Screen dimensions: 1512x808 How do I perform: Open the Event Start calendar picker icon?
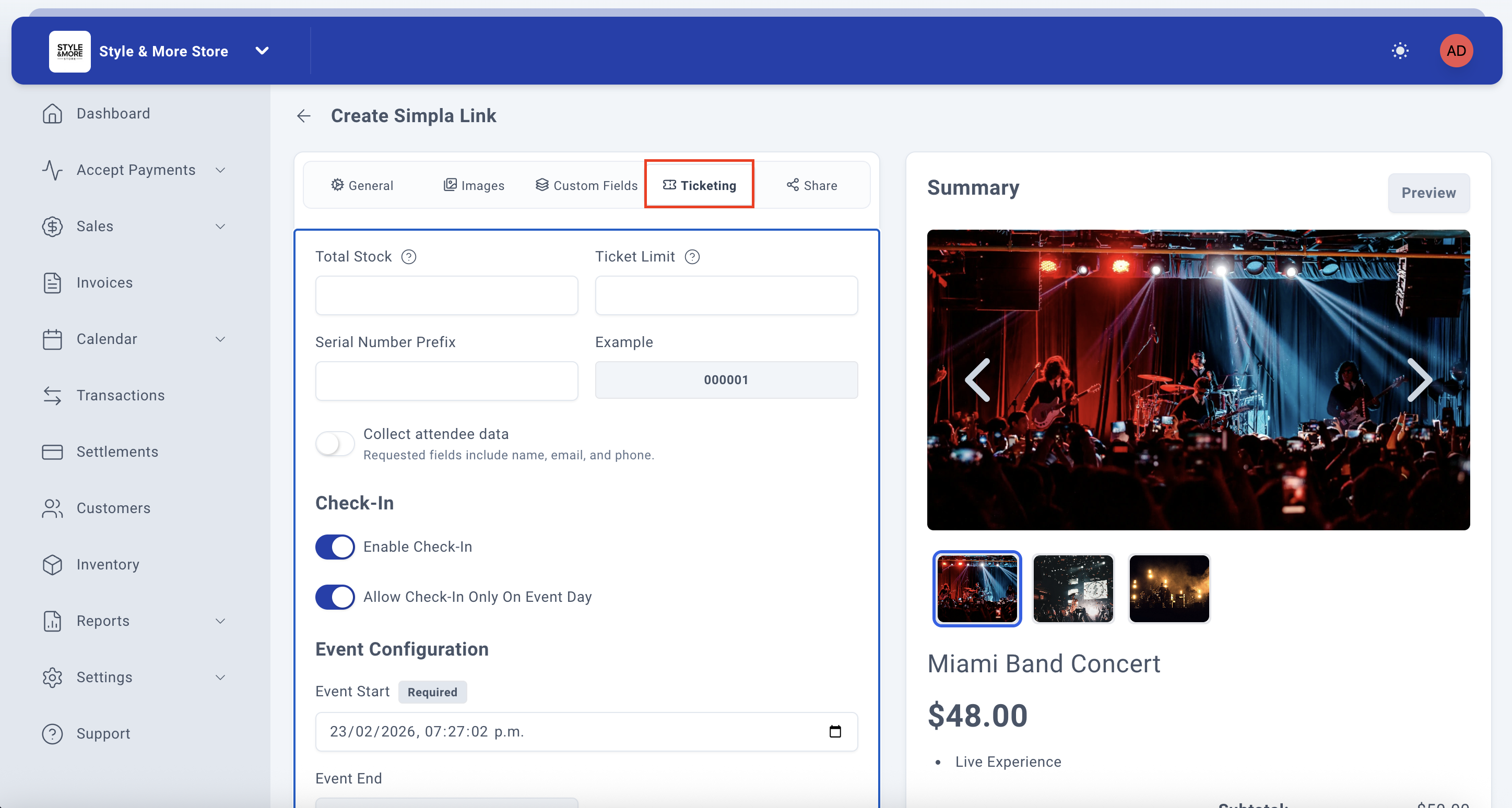[x=835, y=731]
